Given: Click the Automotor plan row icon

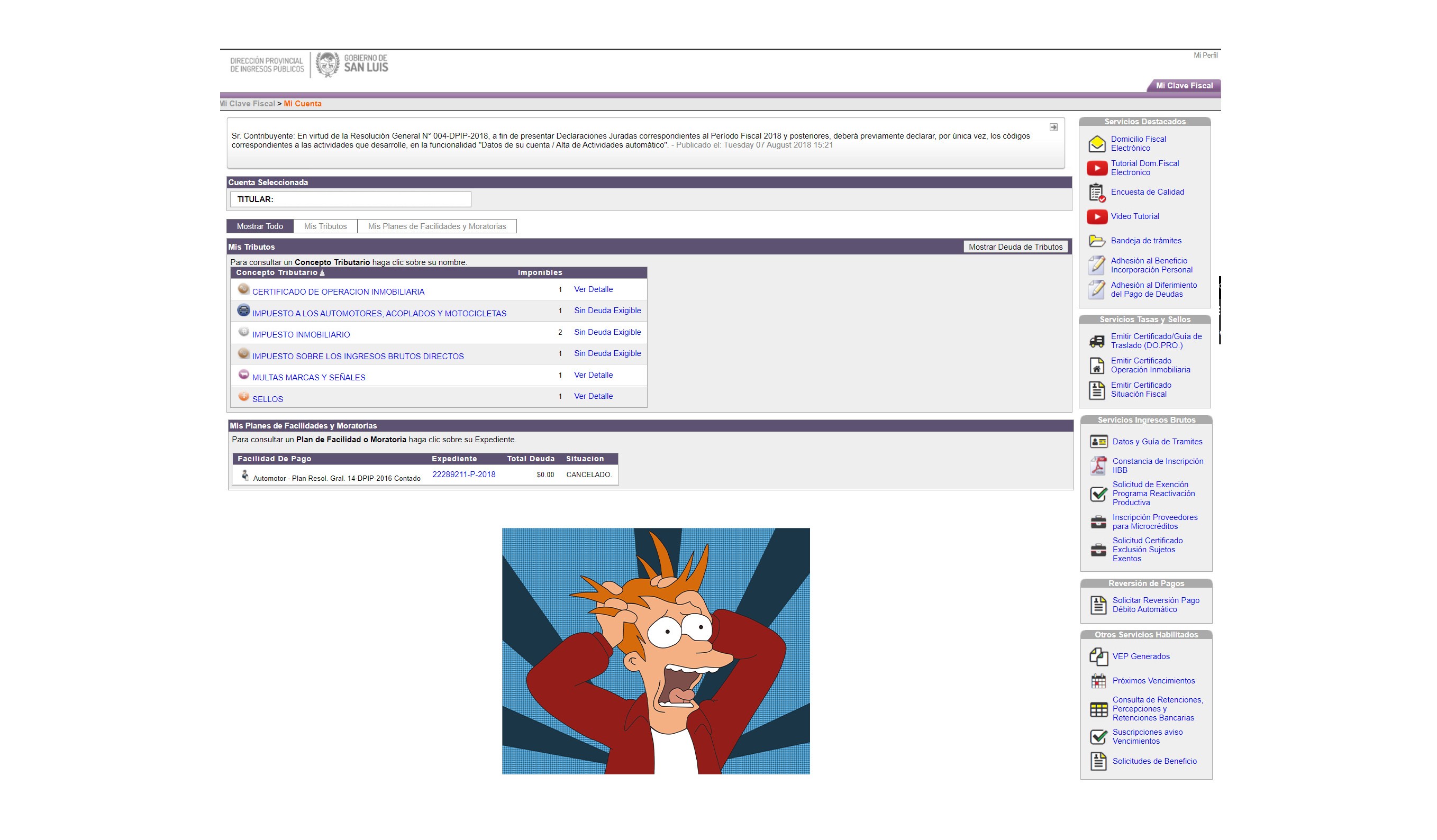Looking at the screenshot, I should [x=244, y=474].
